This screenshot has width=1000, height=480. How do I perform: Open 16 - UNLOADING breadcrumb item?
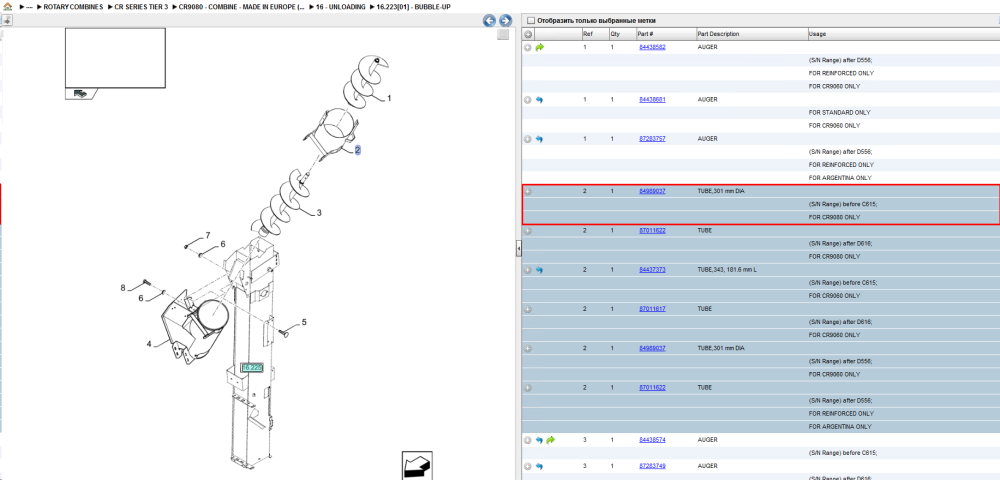pos(339,6)
